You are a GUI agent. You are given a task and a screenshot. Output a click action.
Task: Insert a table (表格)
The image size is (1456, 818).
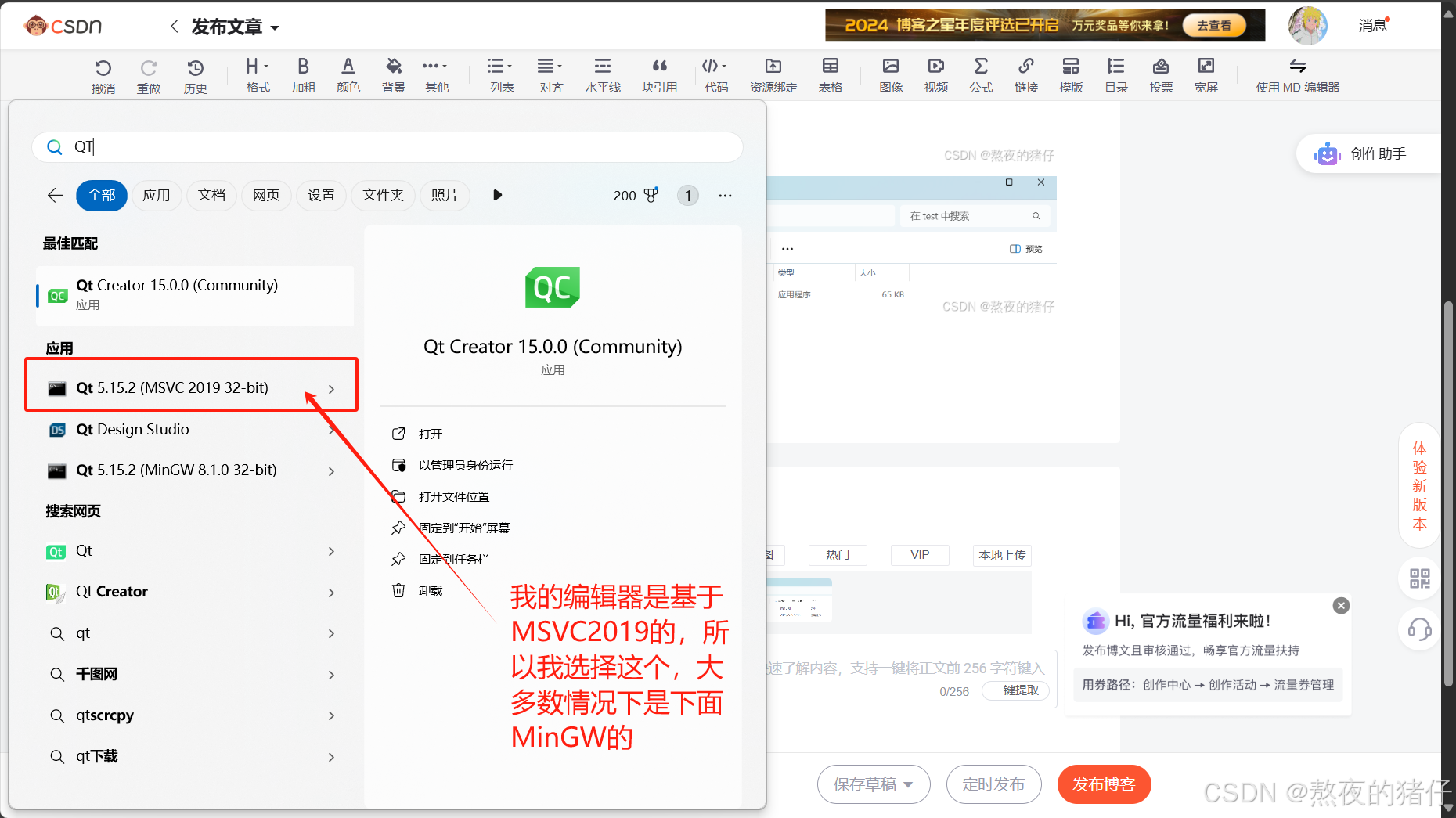831,75
